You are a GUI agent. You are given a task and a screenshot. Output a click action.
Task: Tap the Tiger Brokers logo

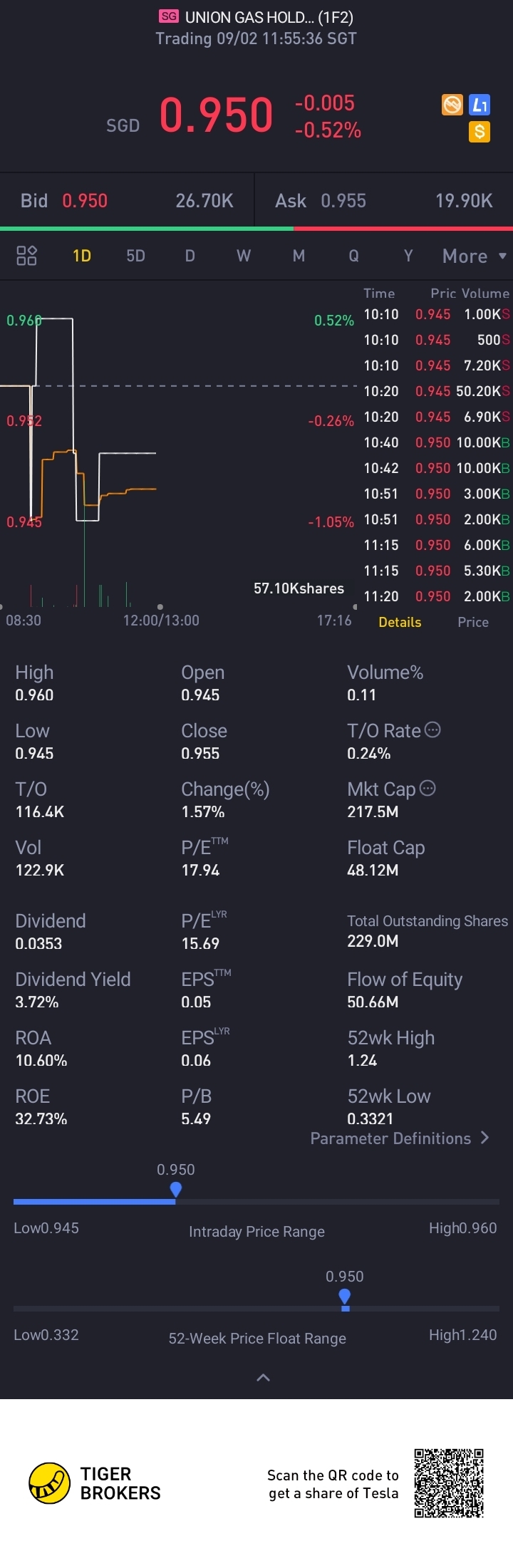point(49,1483)
